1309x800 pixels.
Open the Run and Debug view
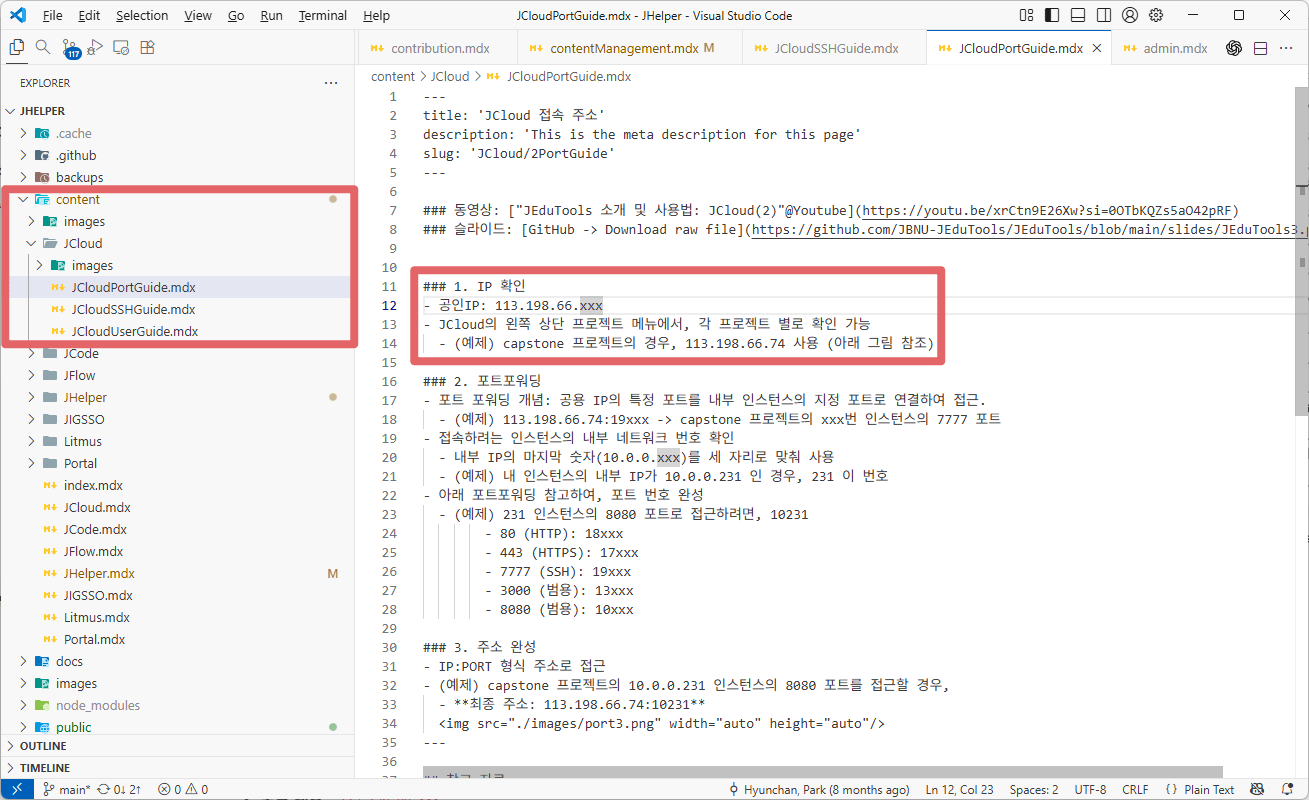point(95,47)
